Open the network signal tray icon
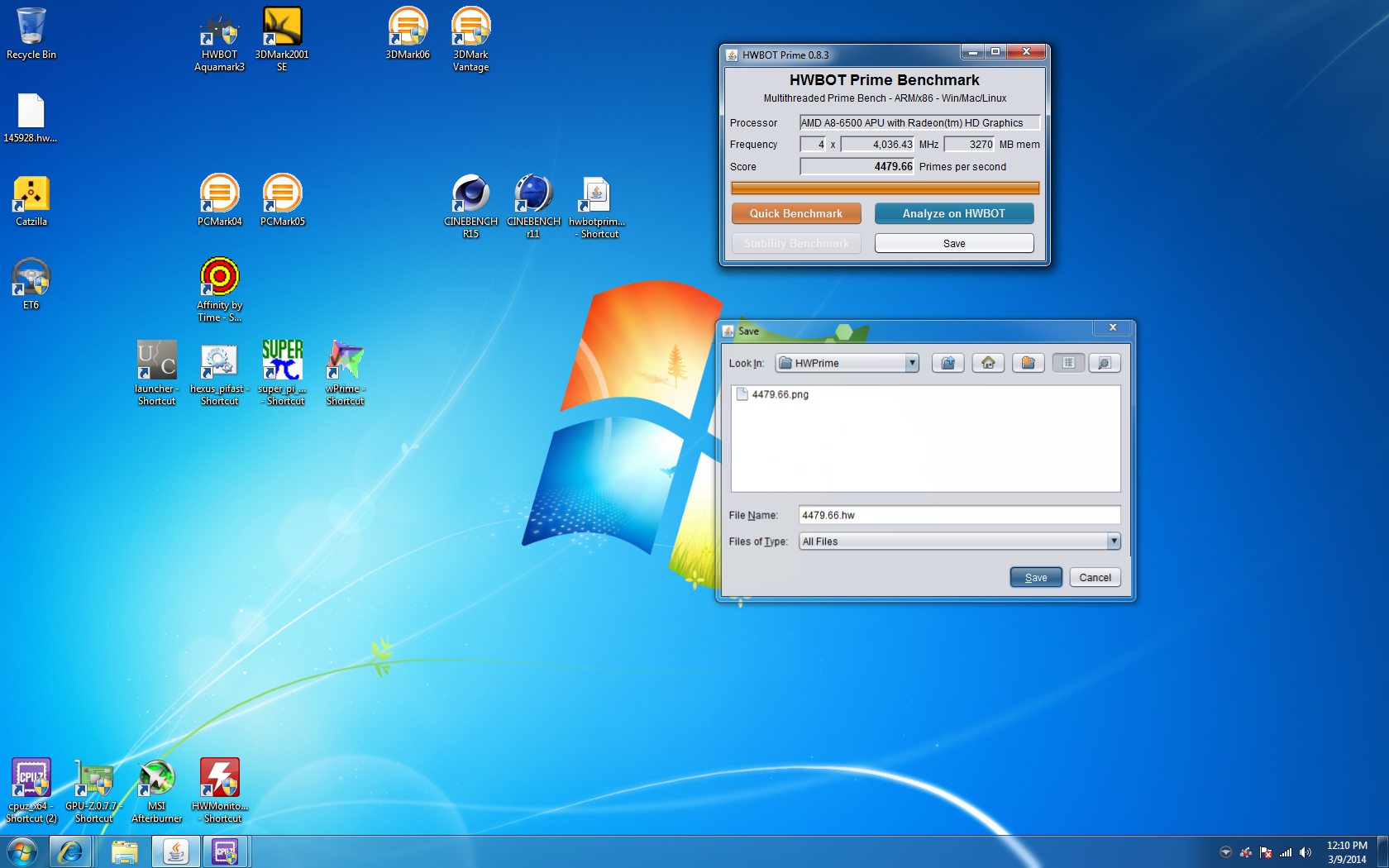 click(x=1286, y=852)
